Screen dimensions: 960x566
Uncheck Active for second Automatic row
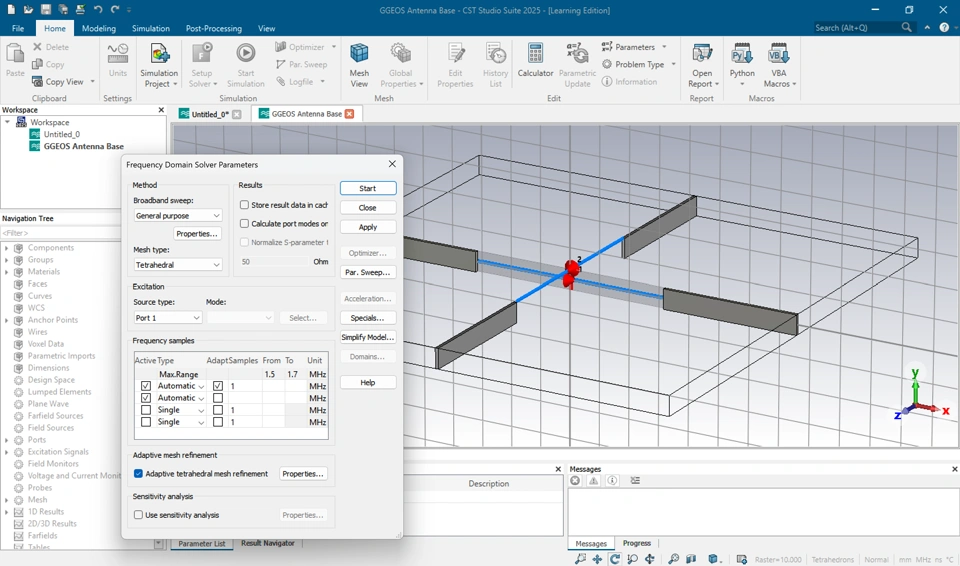point(146,398)
